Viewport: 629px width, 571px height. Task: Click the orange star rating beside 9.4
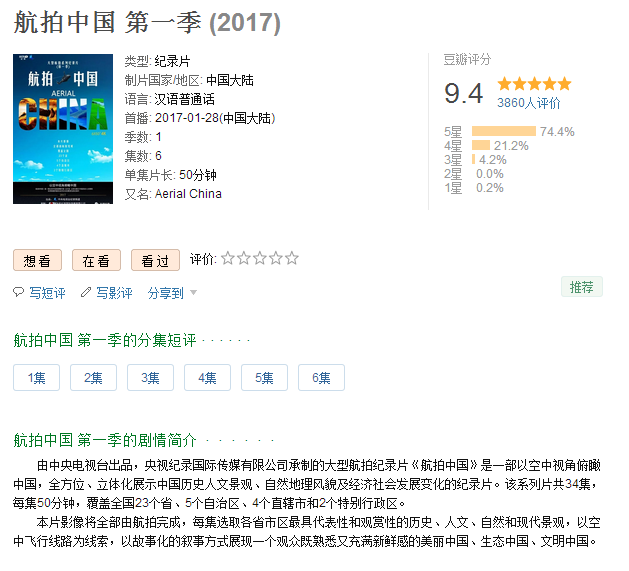534,84
